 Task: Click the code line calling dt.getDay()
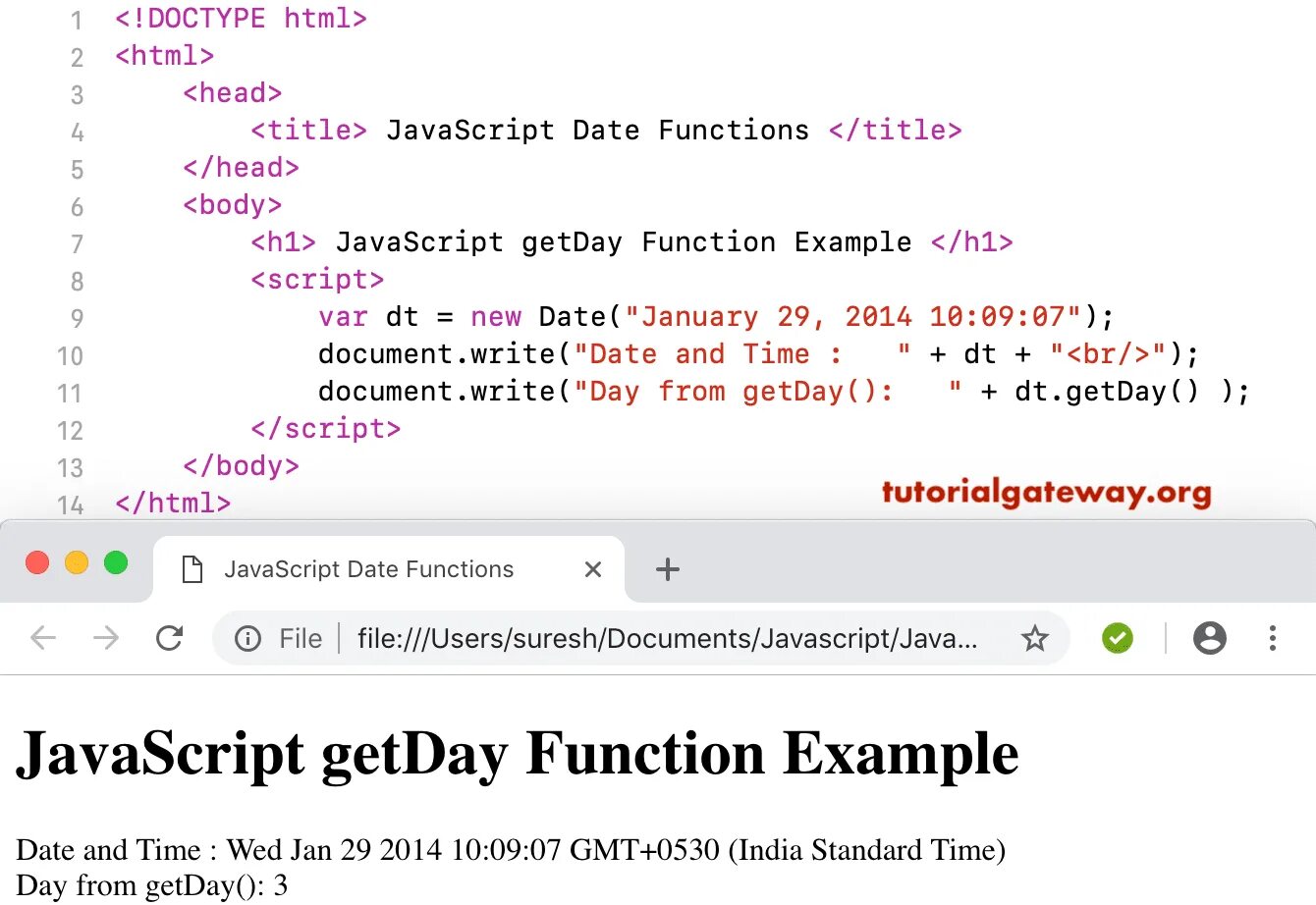coord(784,392)
